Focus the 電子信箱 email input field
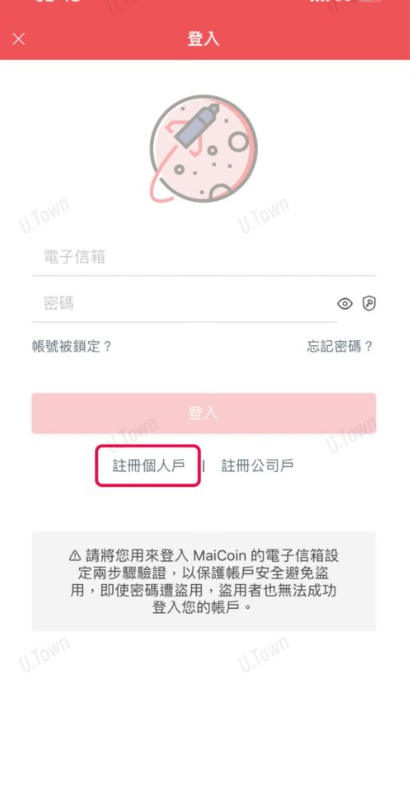Screen dimensions: 410x809 click(x=204, y=257)
